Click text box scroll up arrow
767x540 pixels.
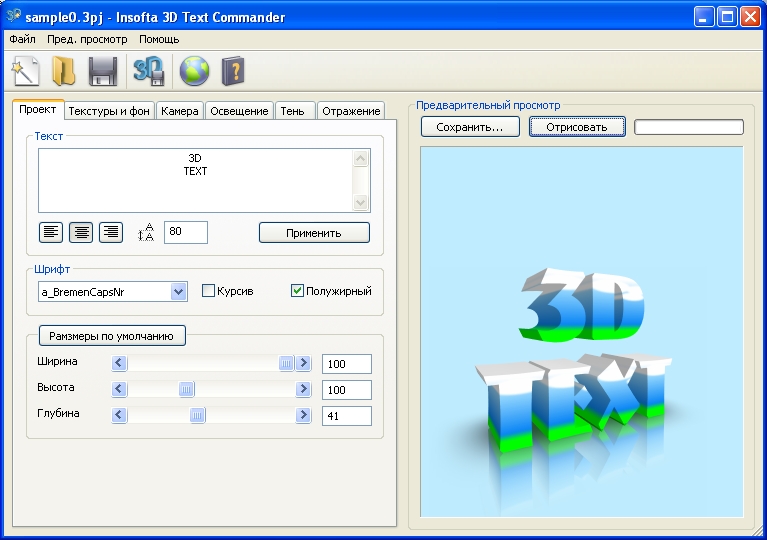point(361,158)
